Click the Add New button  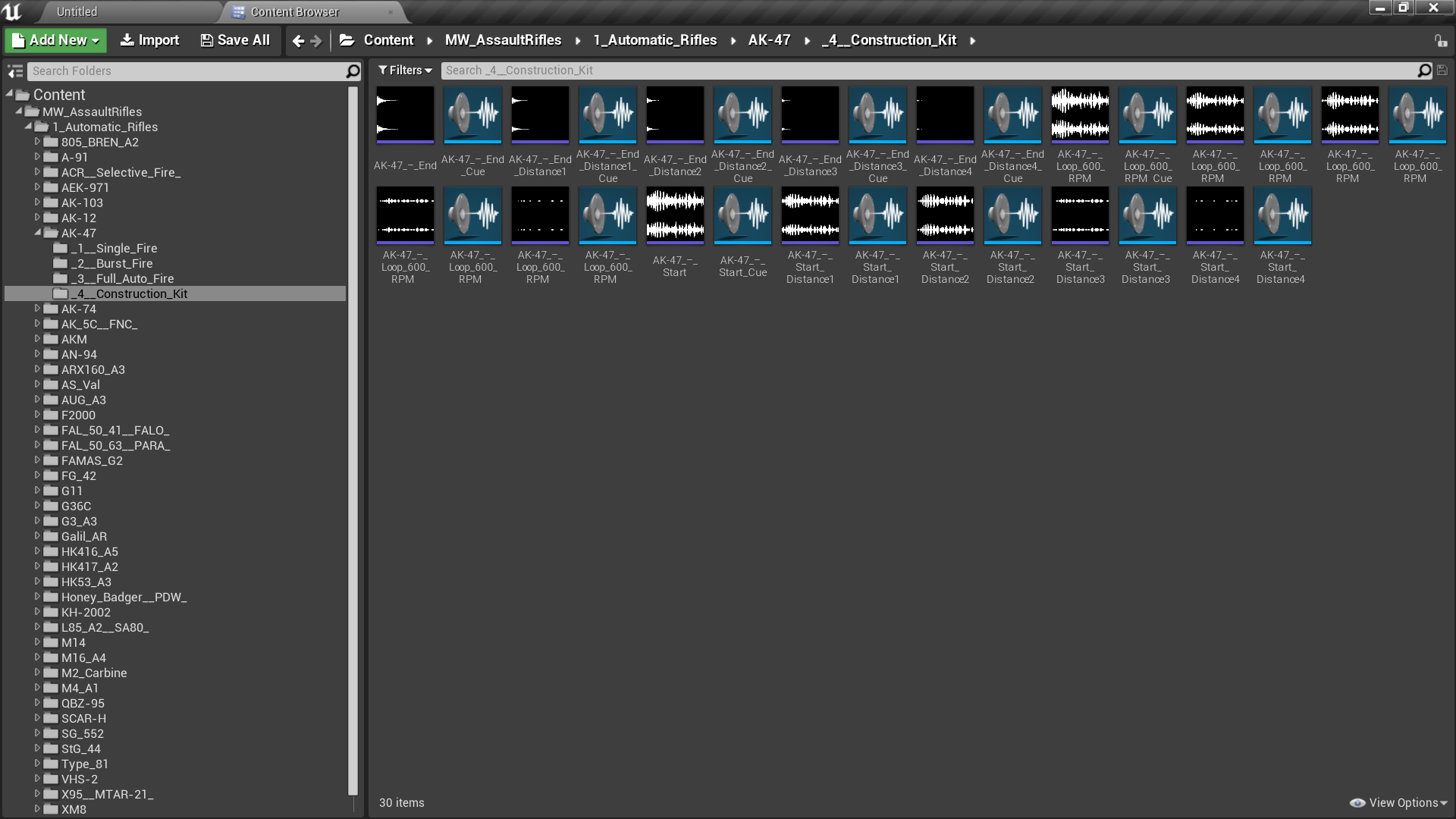tap(54, 40)
